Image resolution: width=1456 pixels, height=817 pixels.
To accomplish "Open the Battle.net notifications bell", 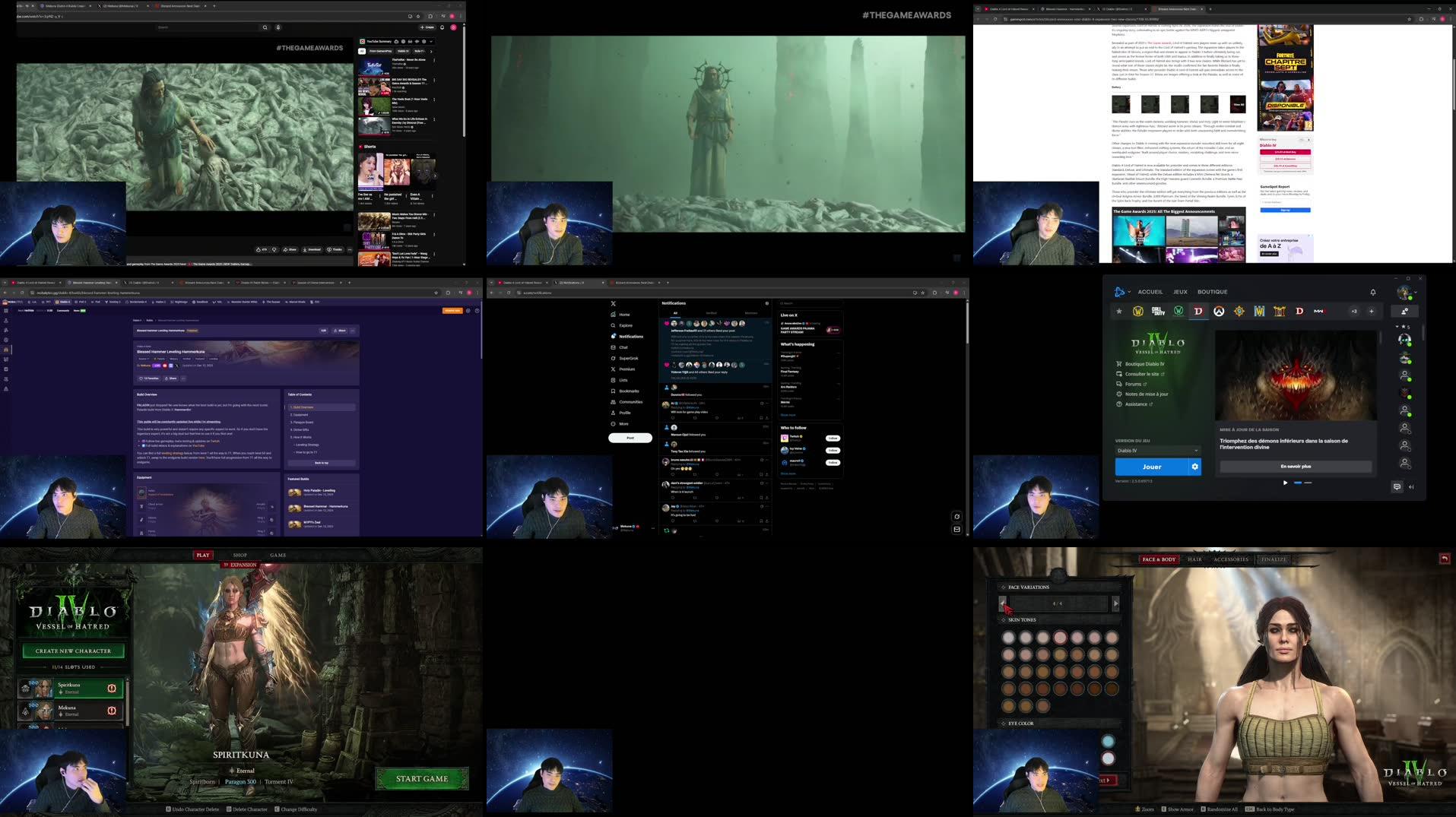I will [x=1372, y=292].
